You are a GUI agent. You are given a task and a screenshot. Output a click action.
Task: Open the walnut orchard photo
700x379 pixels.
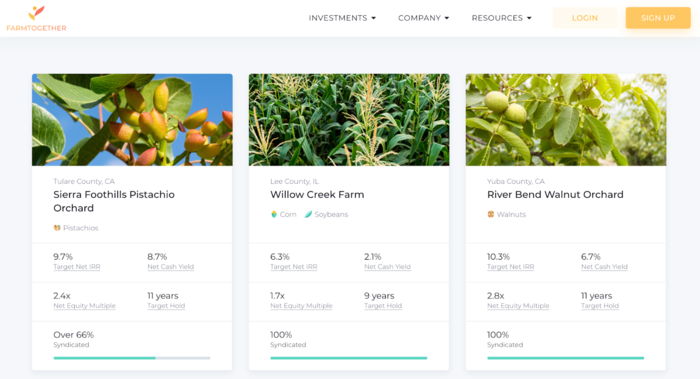tap(566, 120)
